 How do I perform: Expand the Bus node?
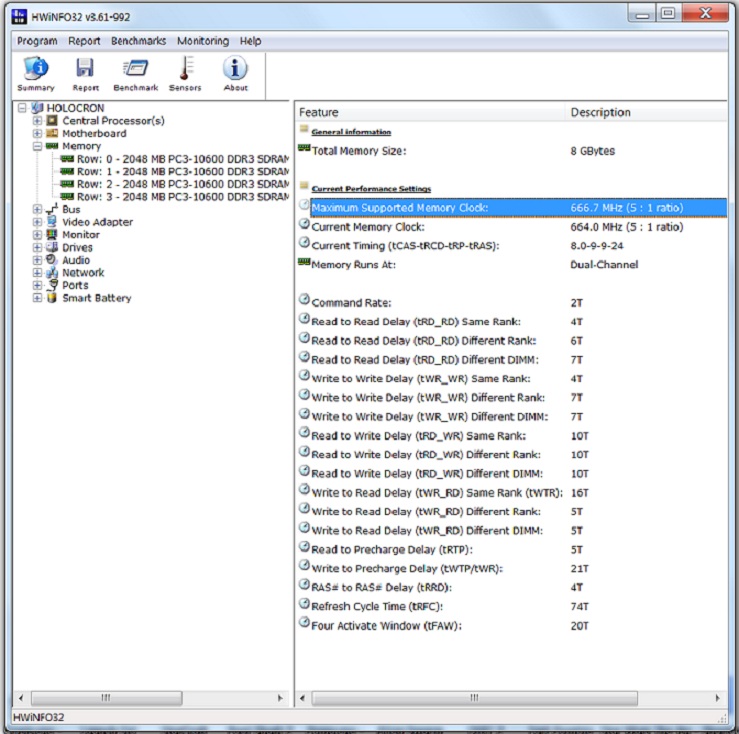tap(37, 209)
